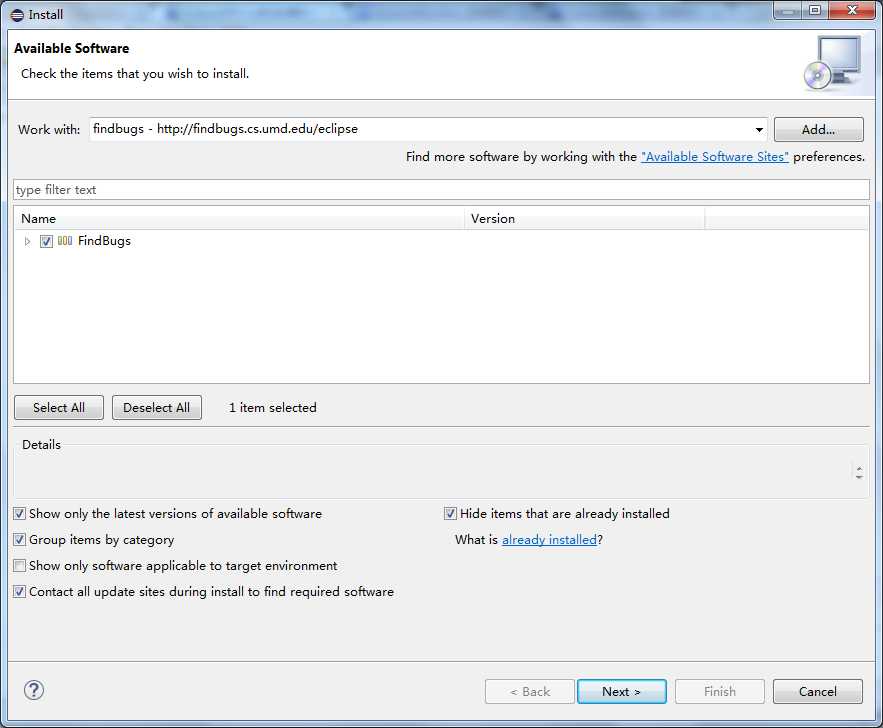Click the type filter text field

(442, 190)
